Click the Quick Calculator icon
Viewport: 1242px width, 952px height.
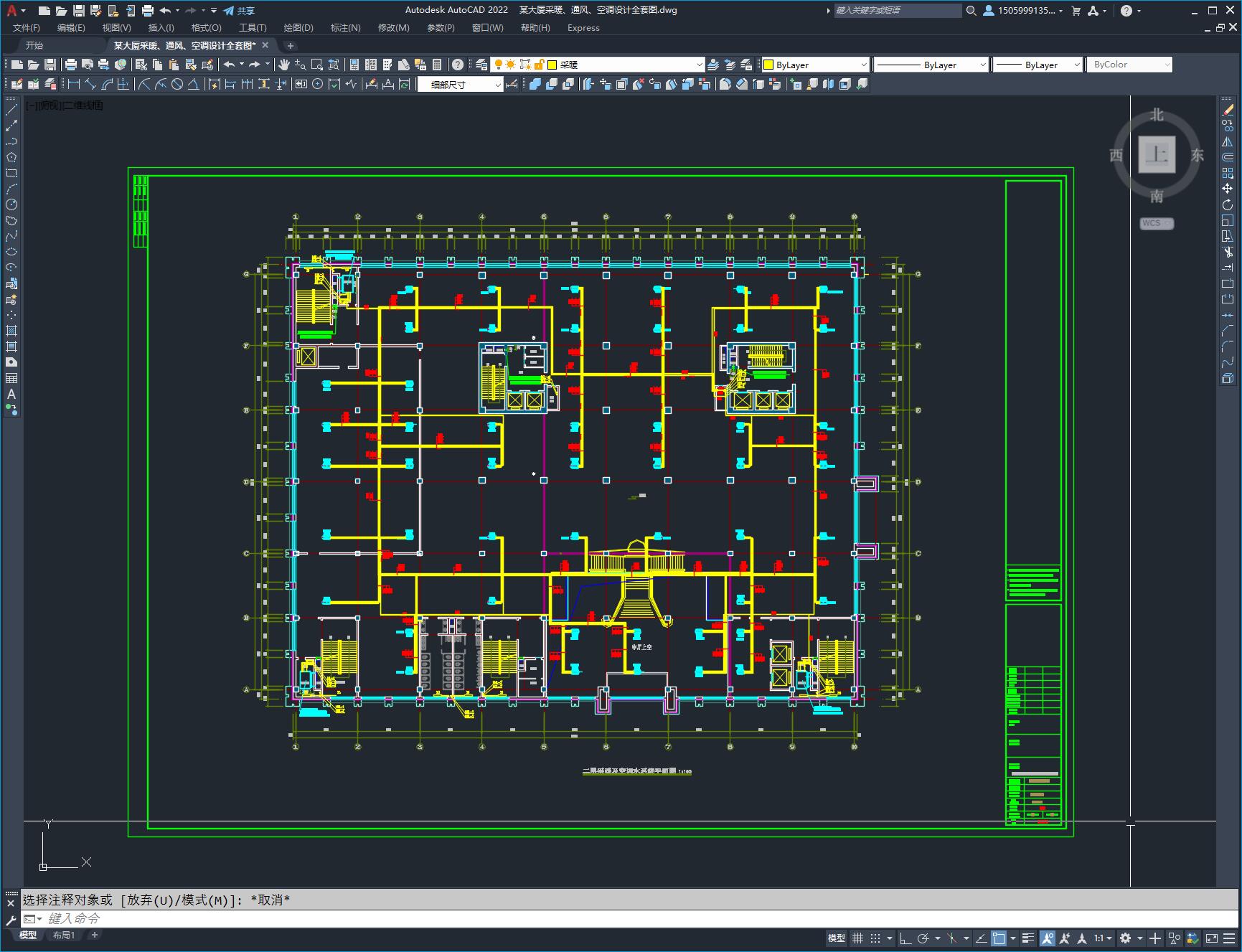click(436, 65)
